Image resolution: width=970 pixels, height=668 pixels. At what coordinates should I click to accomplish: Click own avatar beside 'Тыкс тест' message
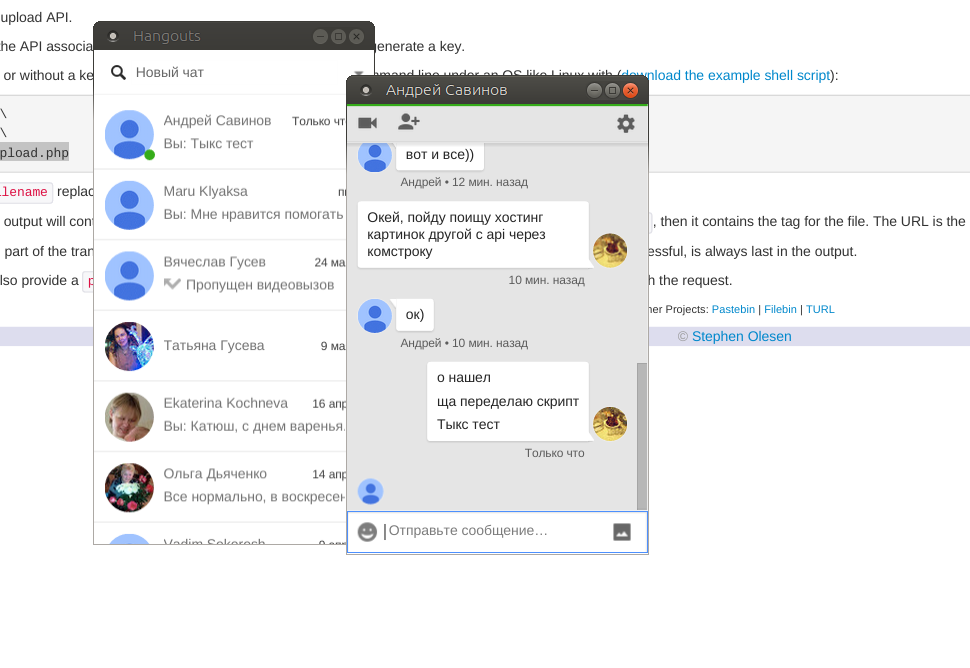[610, 423]
